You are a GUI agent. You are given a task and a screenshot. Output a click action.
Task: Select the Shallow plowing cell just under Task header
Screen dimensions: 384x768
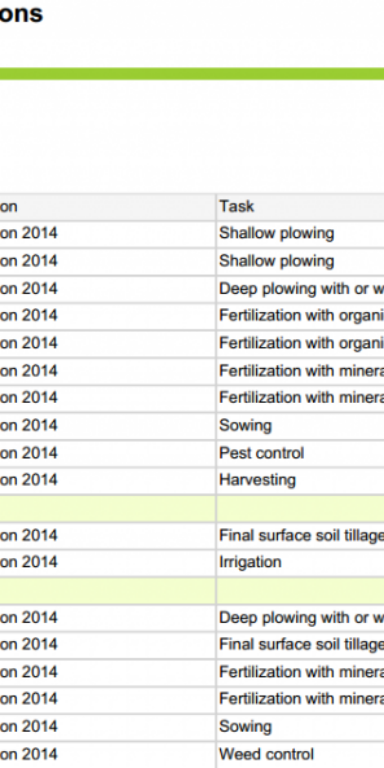300,234
